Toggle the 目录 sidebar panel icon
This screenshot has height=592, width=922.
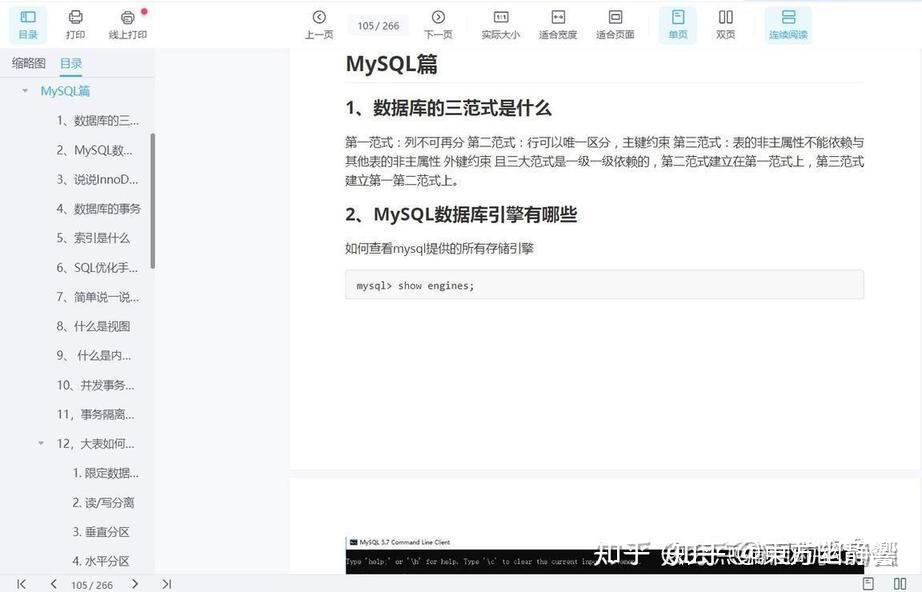[28, 25]
